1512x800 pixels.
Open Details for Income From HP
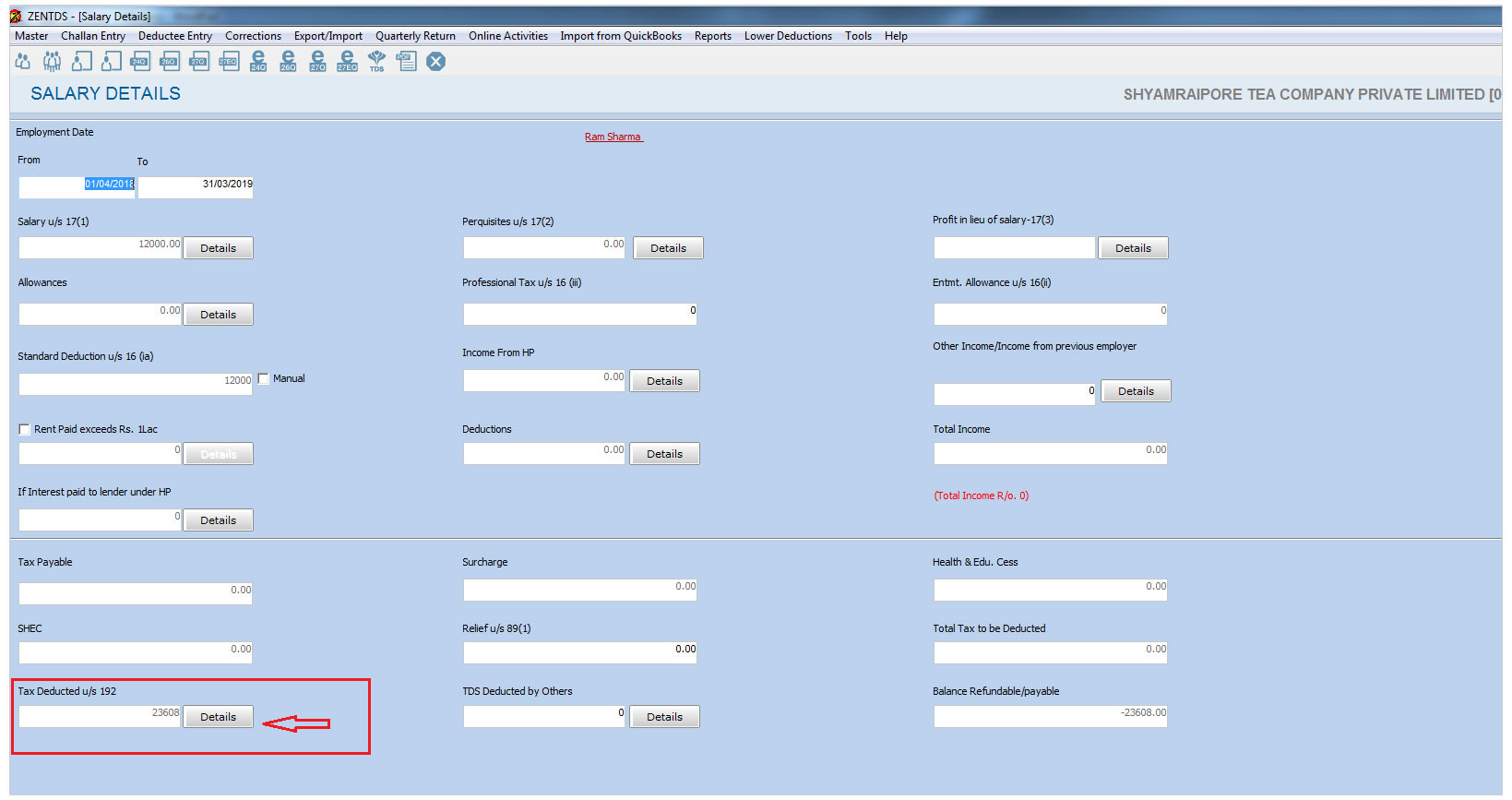click(x=665, y=381)
